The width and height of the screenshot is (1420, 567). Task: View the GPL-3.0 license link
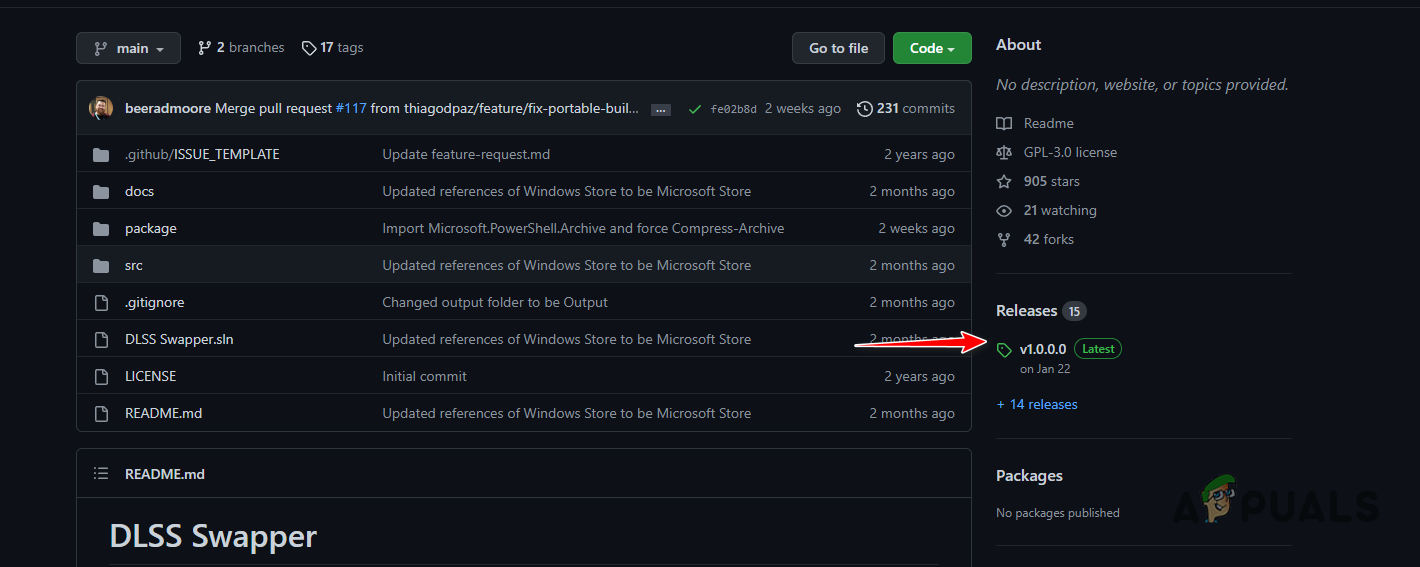[1070, 153]
